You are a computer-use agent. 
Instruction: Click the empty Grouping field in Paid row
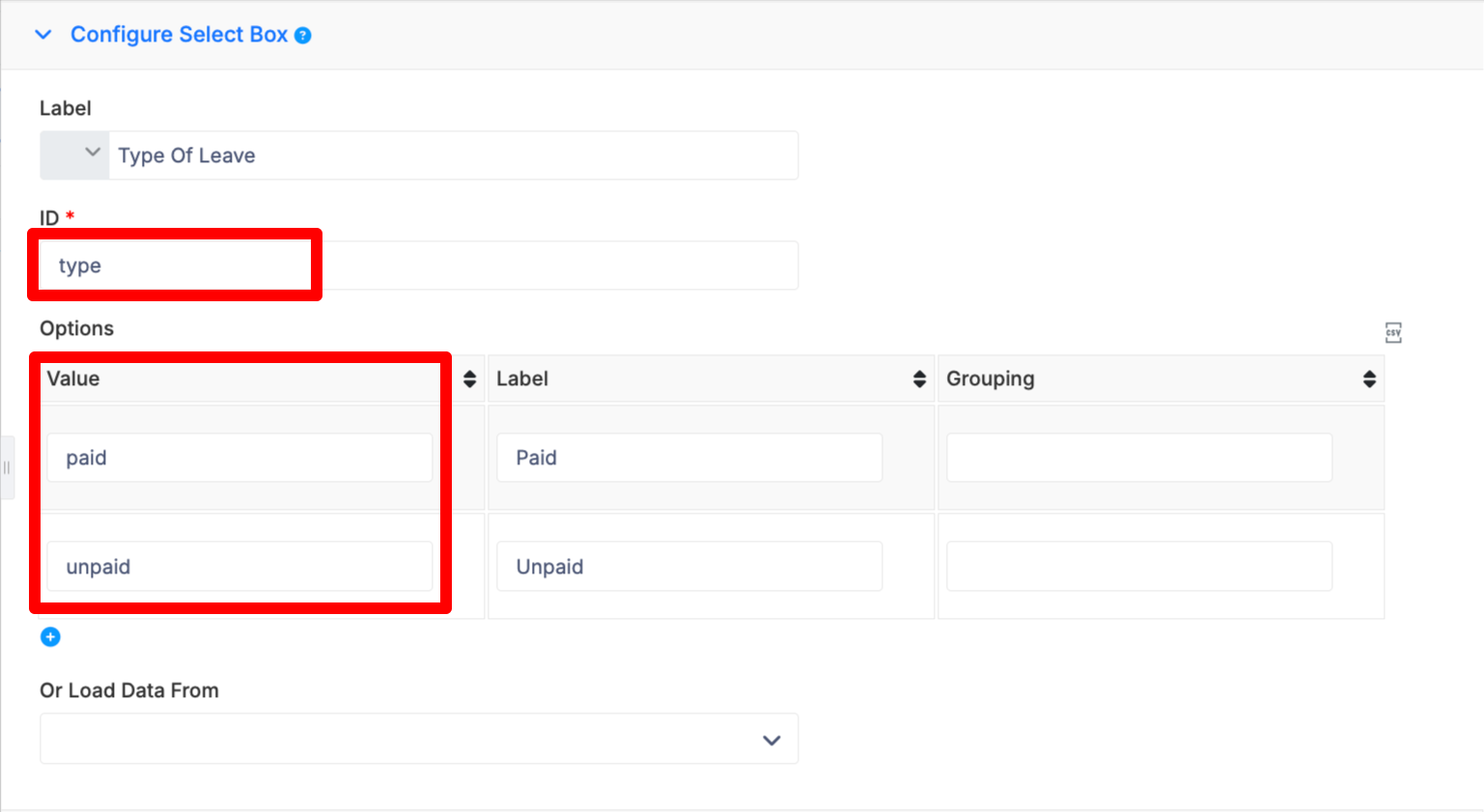1139,458
